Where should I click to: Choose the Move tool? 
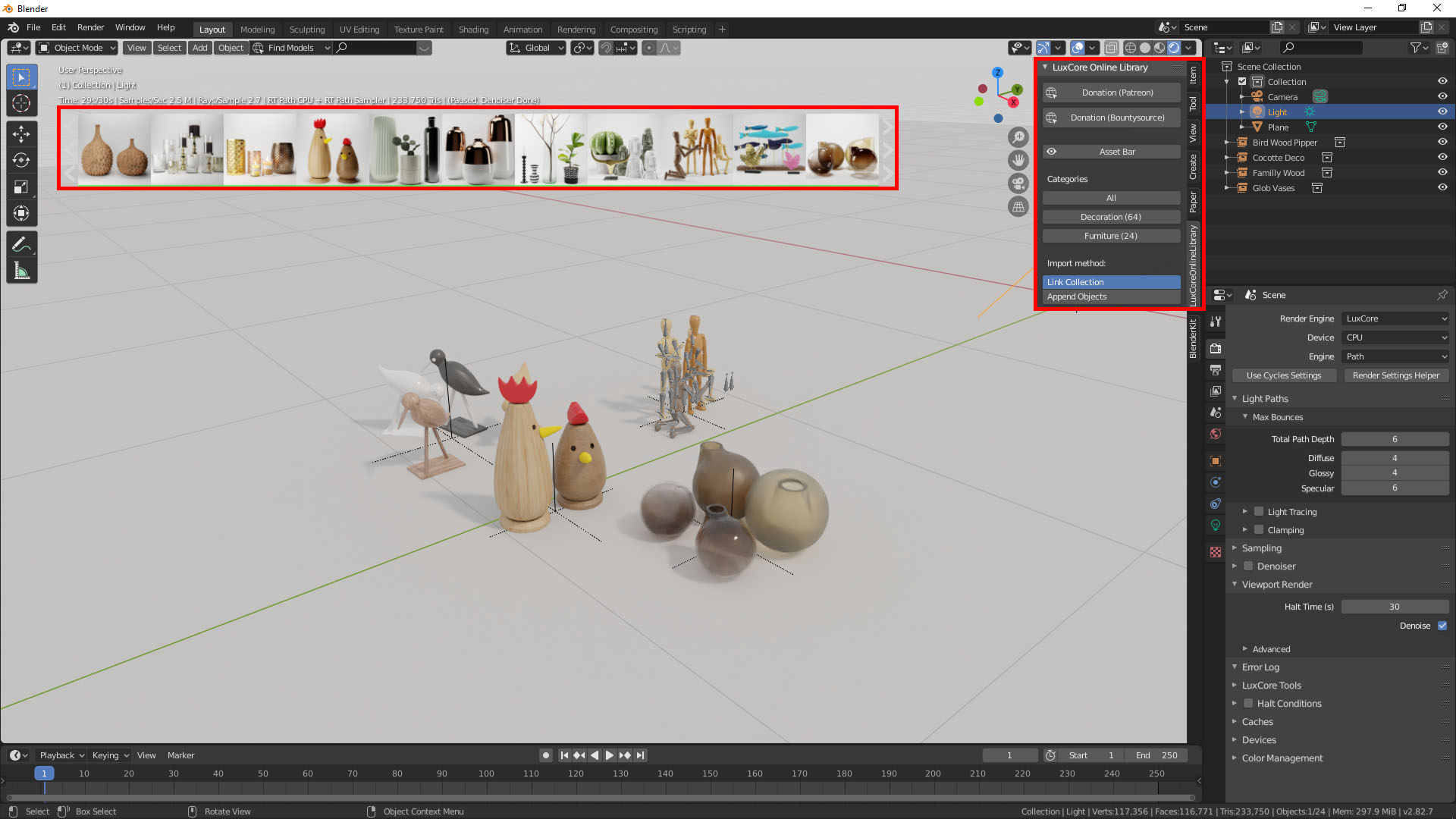pyautogui.click(x=21, y=134)
